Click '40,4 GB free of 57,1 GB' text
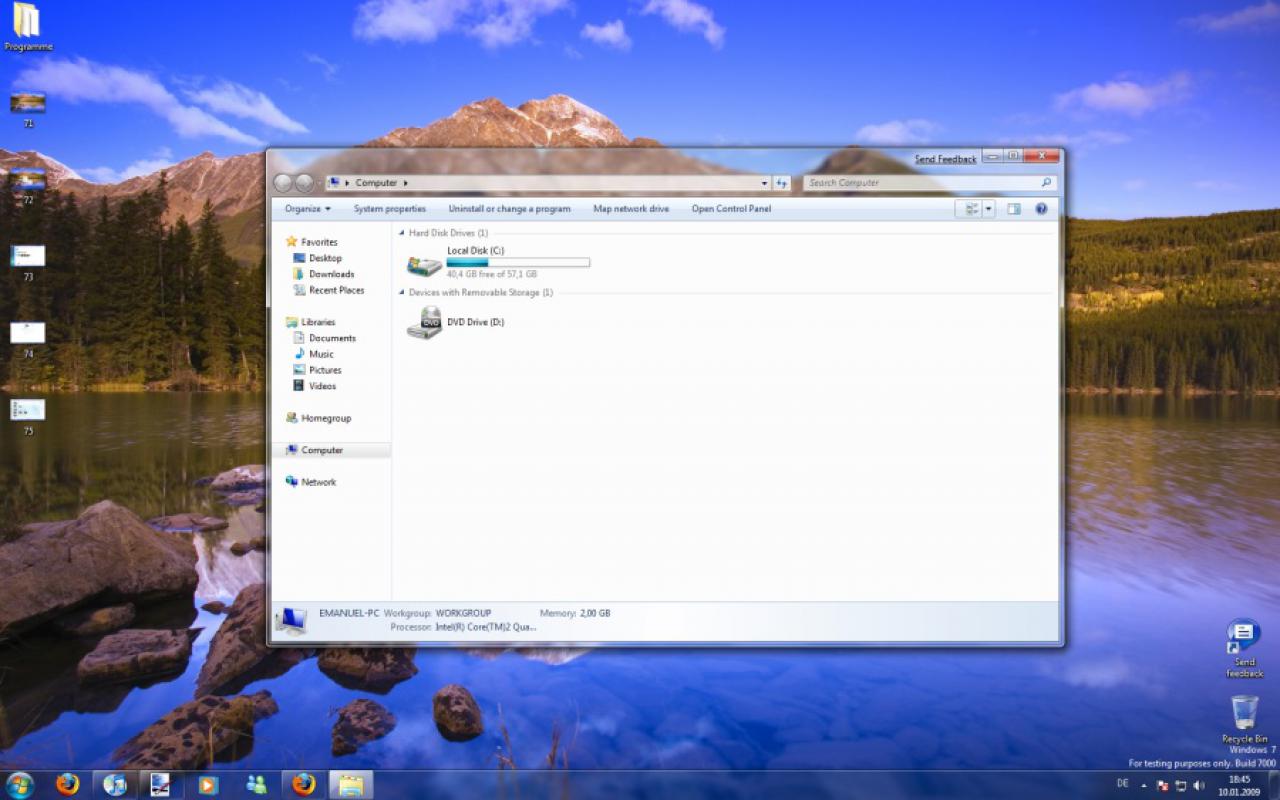Image resolution: width=1280 pixels, height=800 pixels. coord(492,273)
